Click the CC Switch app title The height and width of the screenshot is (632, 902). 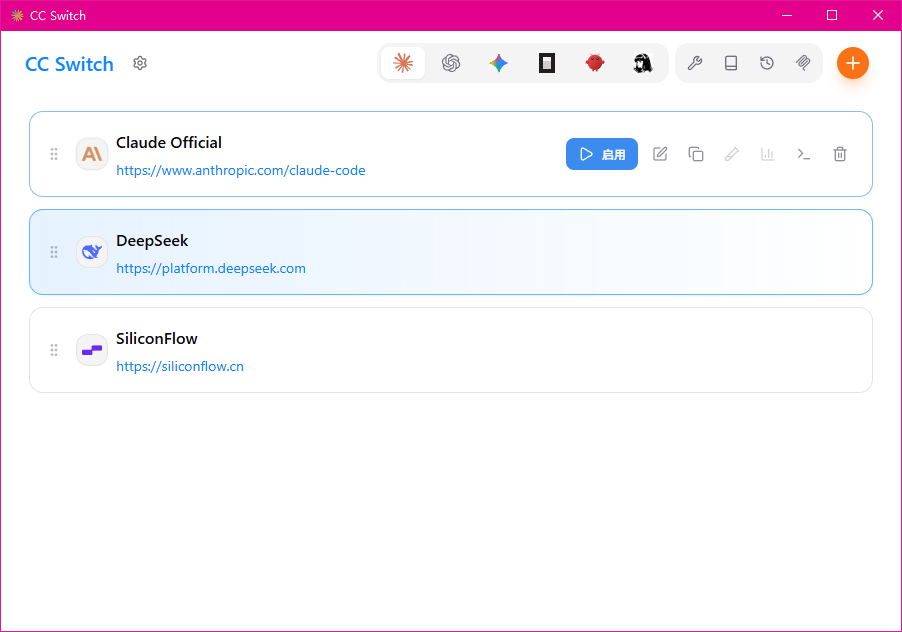tap(70, 64)
